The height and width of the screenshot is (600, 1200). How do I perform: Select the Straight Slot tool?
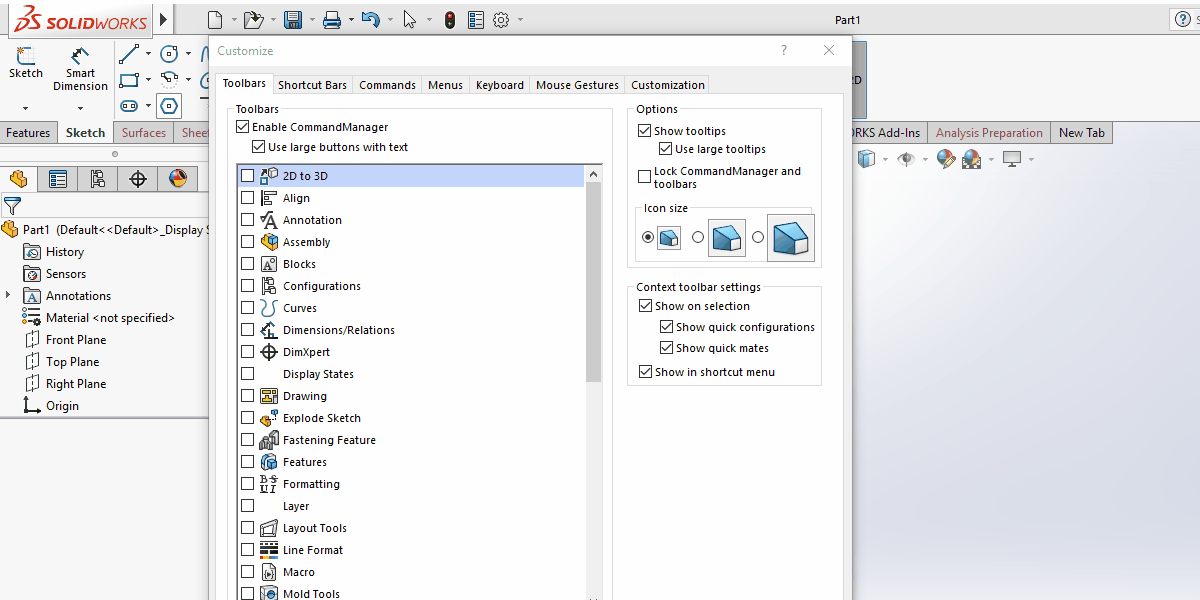(129, 106)
